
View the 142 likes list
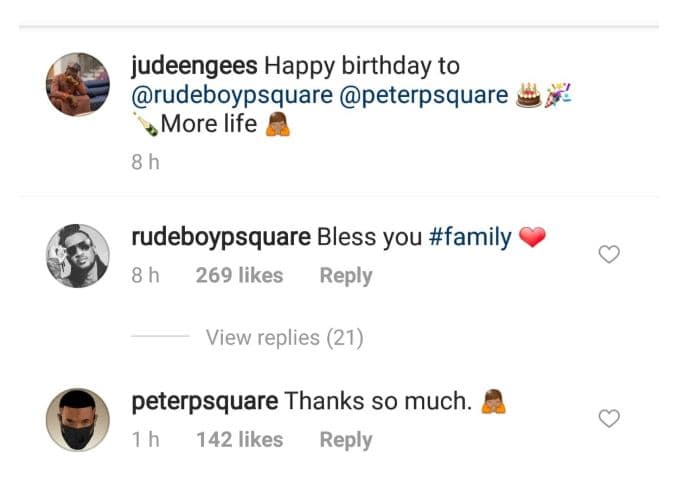239,439
